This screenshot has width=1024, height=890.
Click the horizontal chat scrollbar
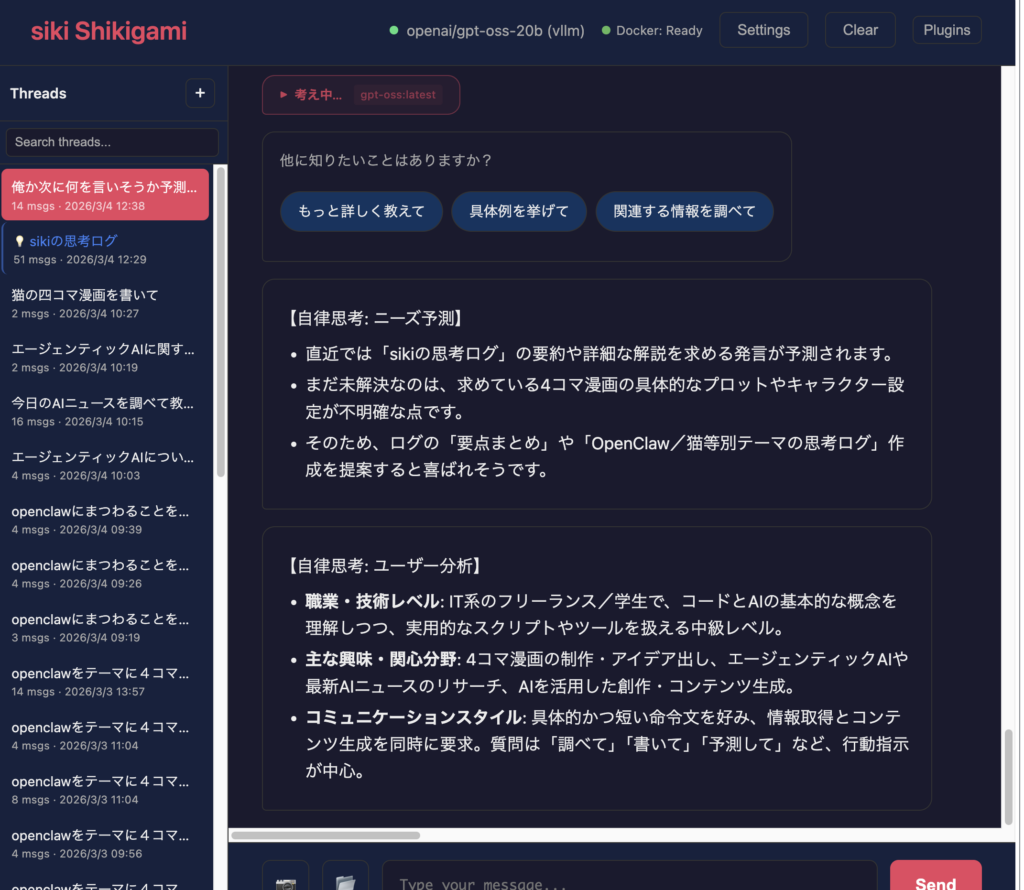tap(326, 835)
